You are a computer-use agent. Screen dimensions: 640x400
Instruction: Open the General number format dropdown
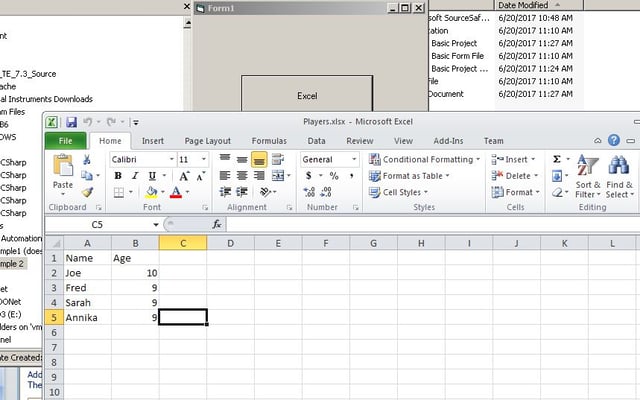354,159
